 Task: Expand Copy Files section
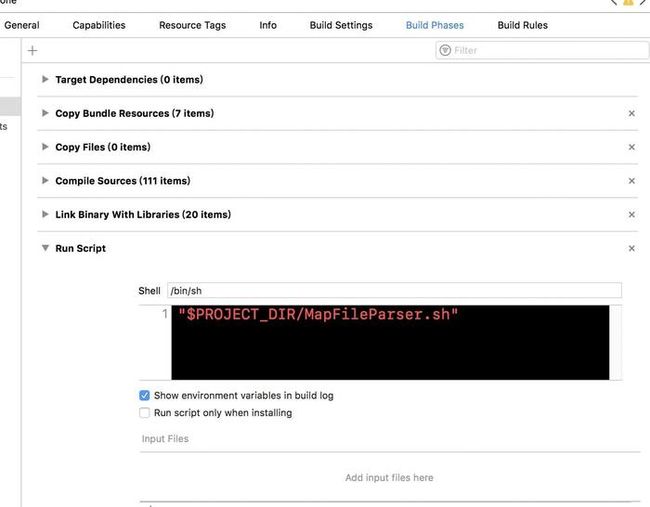[x=45, y=146]
